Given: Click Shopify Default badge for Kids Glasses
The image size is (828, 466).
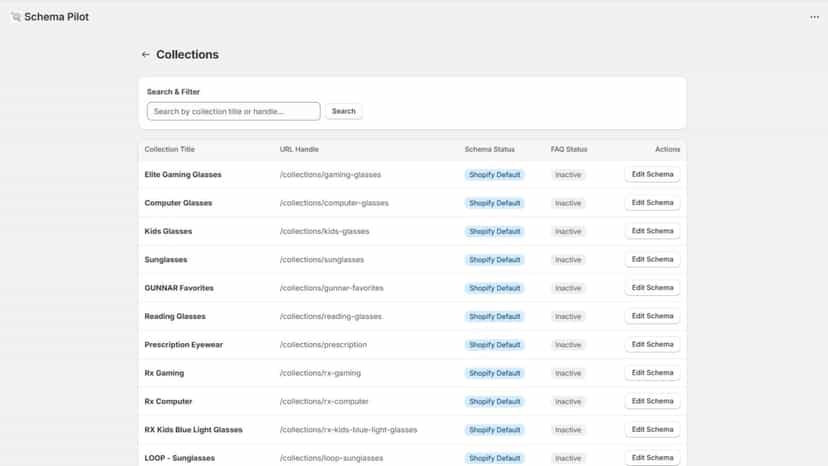Looking at the screenshot, I should (494, 231).
